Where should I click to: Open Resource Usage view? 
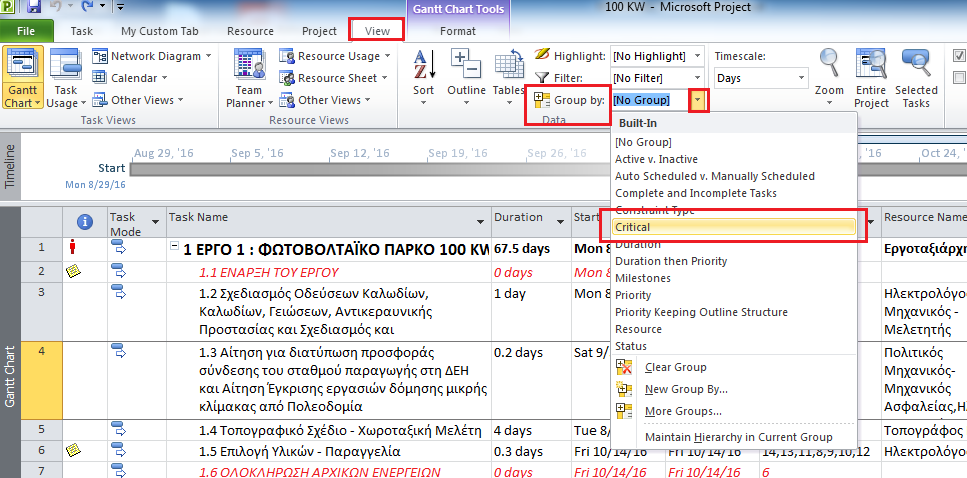point(335,56)
